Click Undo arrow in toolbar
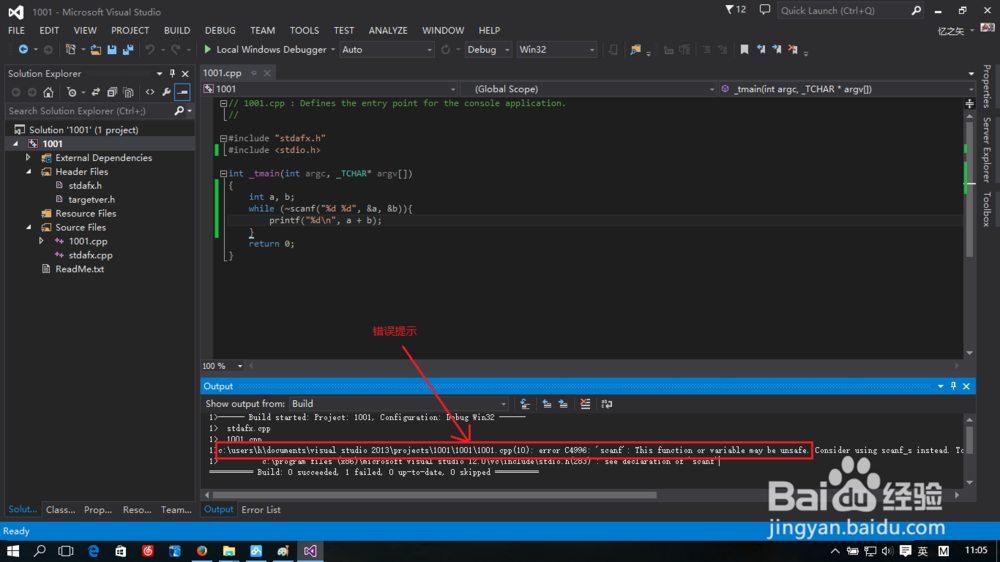Screen dimensions: 1000x562 pyautogui.click(x=150, y=49)
